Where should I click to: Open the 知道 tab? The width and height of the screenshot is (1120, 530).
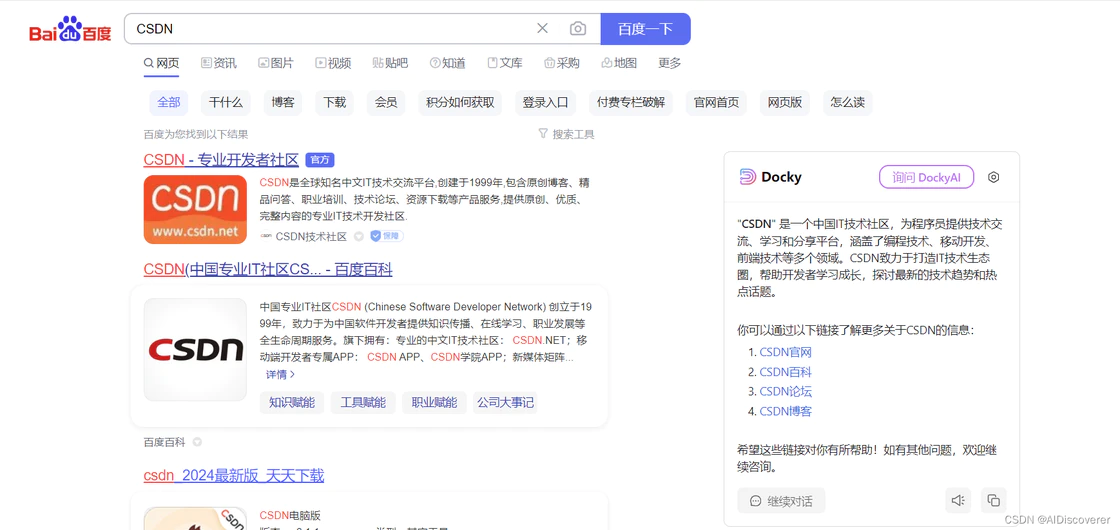(x=448, y=63)
